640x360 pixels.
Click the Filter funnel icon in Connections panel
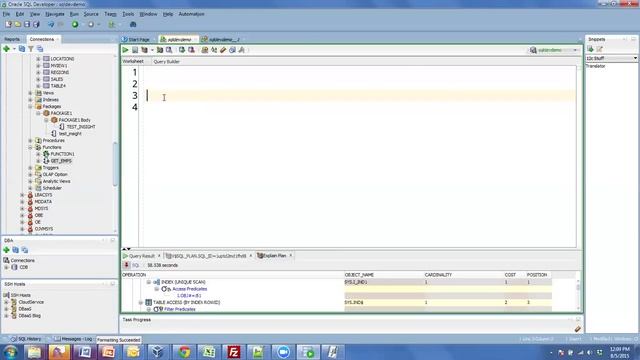click(31, 49)
